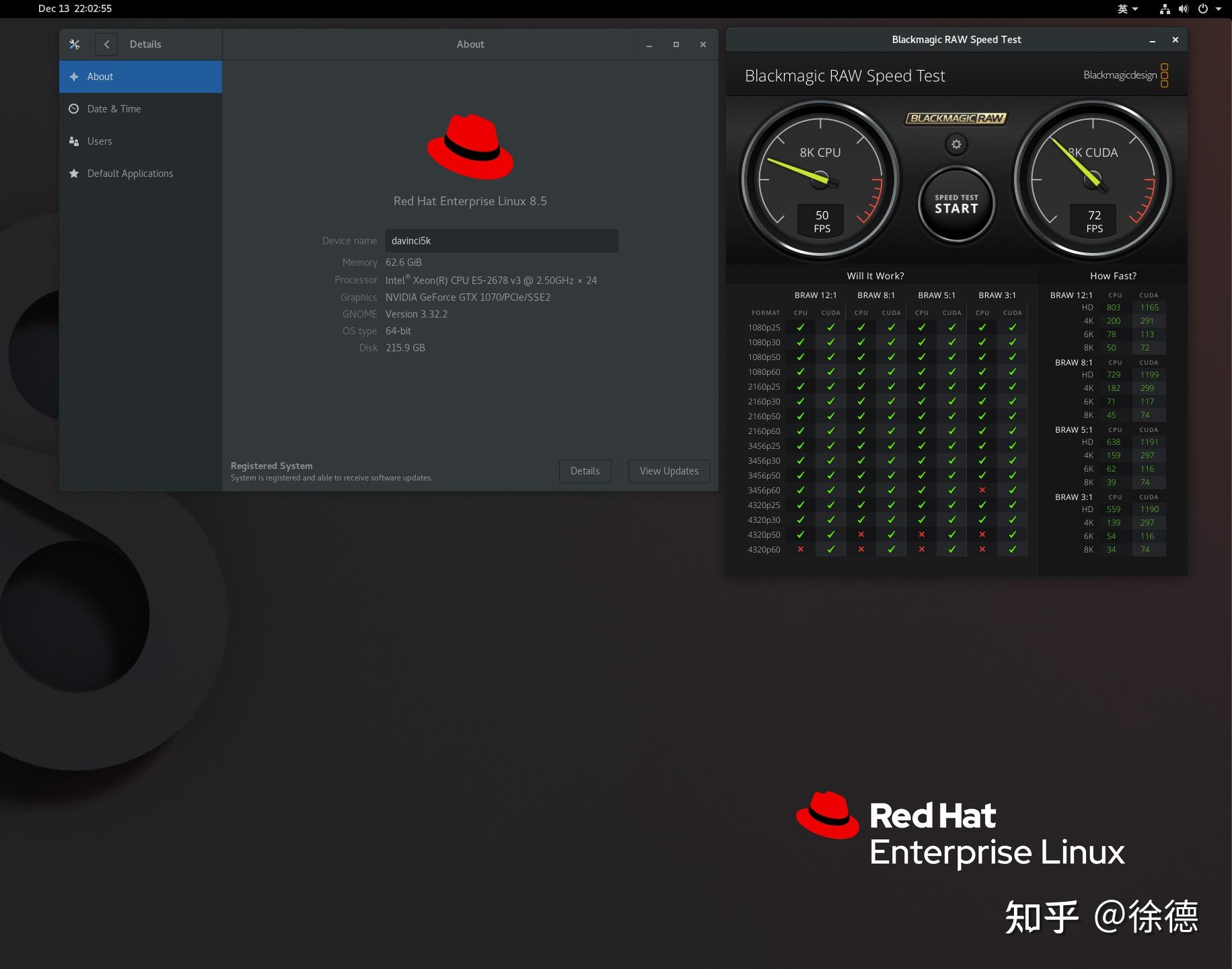The height and width of the screenshot is (969, 1232).
Task: Click the 50 FPS readout on CPU gauge
Action: (822, 221)
